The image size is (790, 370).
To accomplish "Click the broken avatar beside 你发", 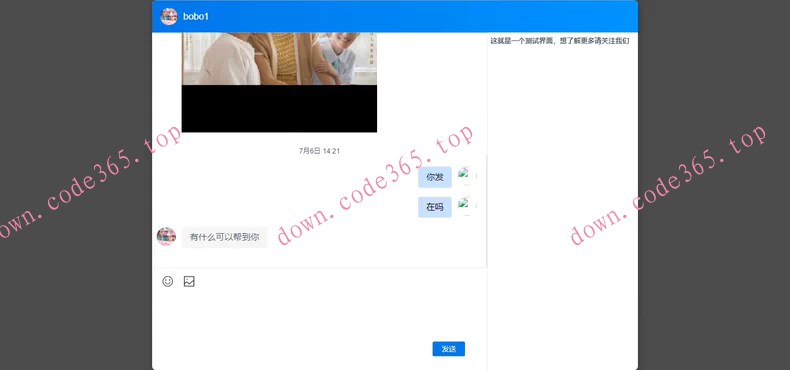I will tap(467, 176).
